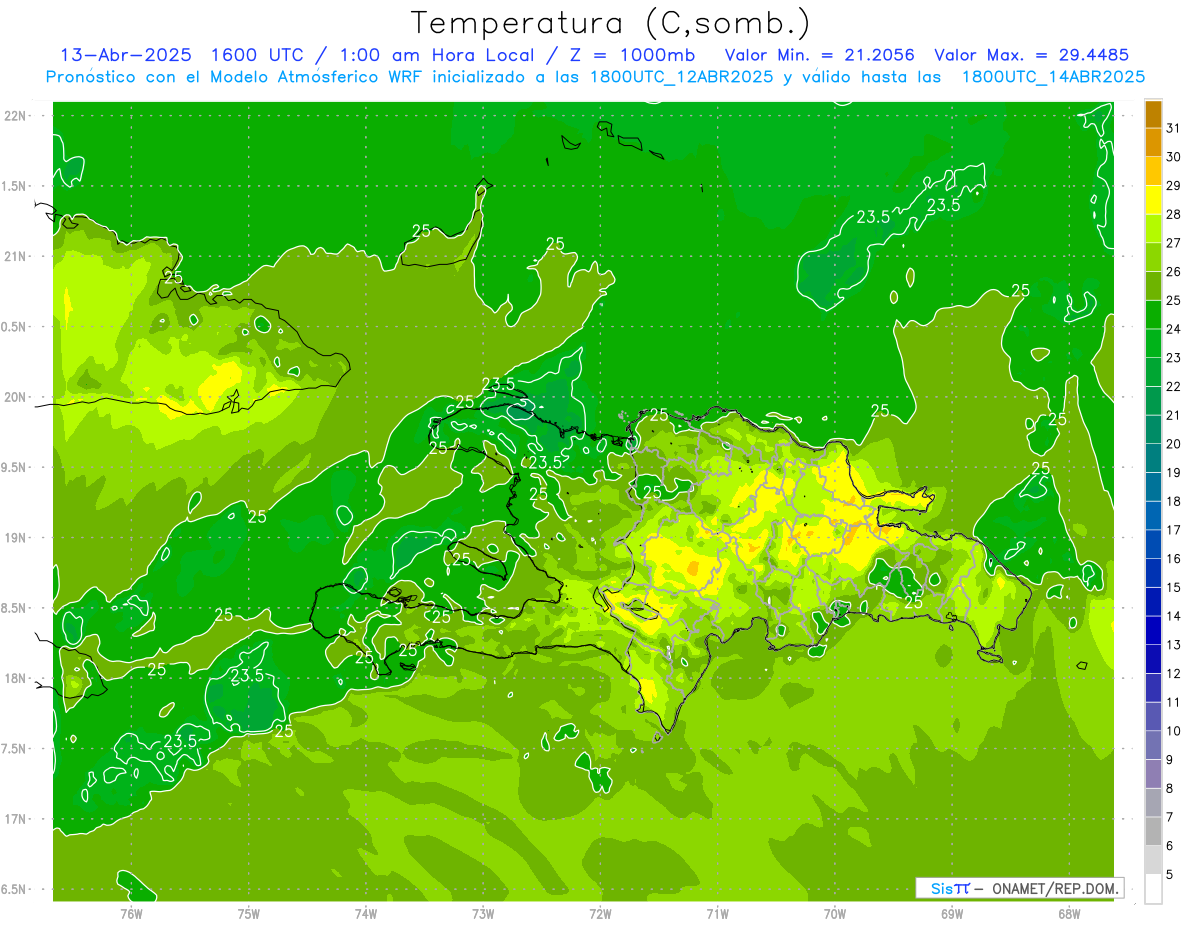This screenshot has height=927, width=1200.
Task: Select the 'Z = 1000mb' level text
Action: (x=631, y=55)
